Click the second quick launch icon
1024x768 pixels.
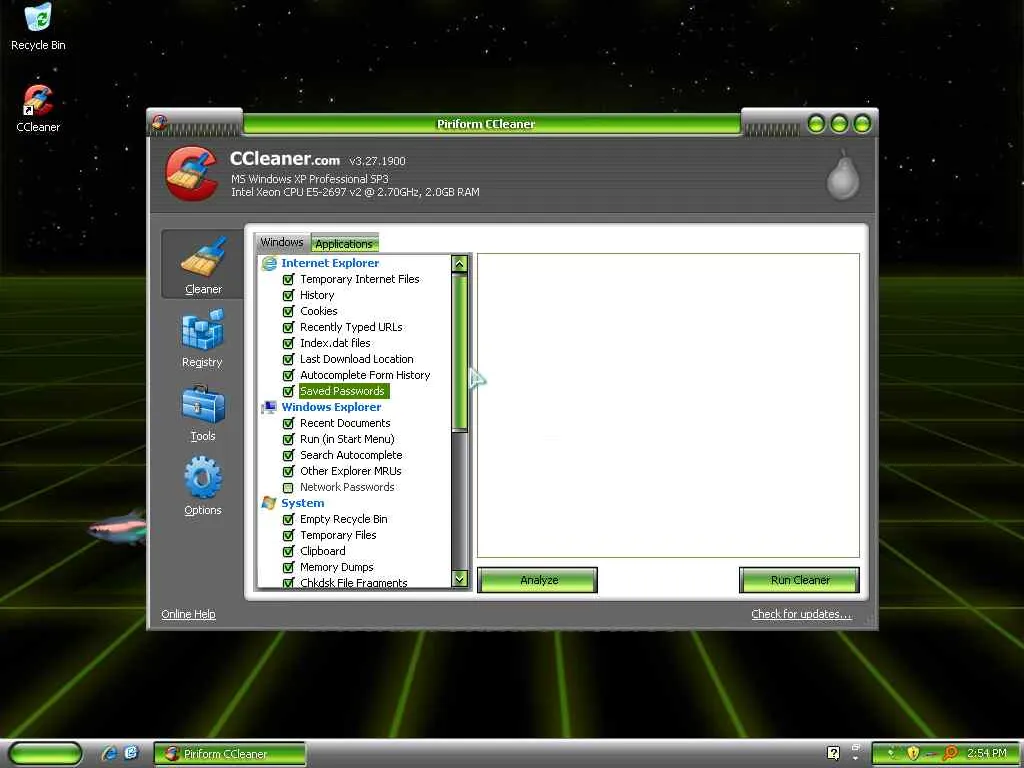(131, 753)
